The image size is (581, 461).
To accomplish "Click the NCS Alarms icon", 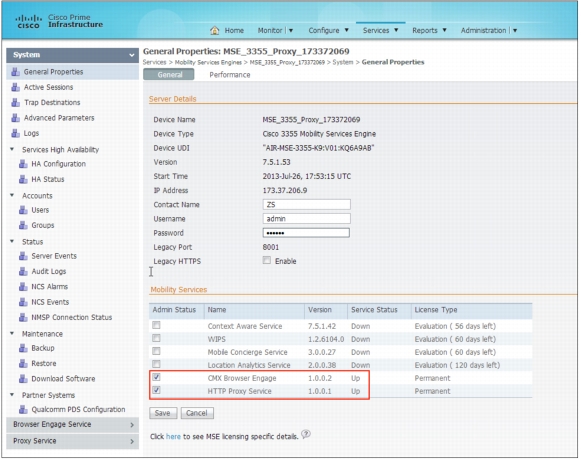I will (23, 287).
